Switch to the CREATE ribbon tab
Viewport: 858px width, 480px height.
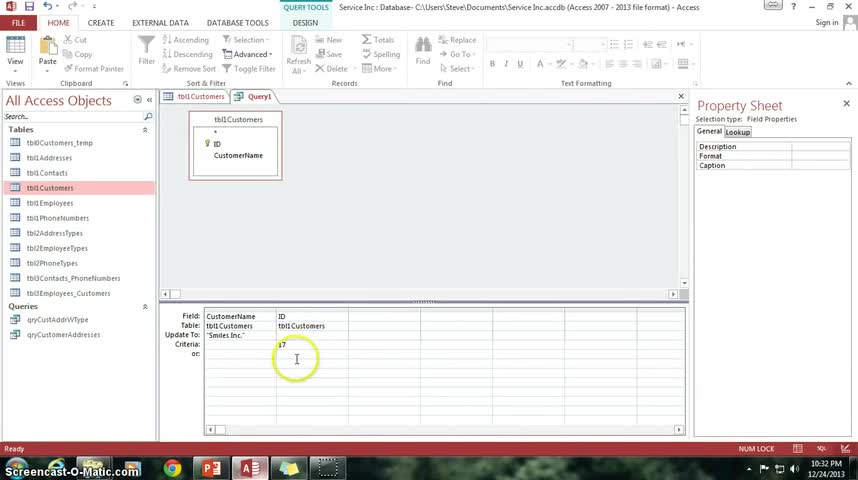coord(101,23)
